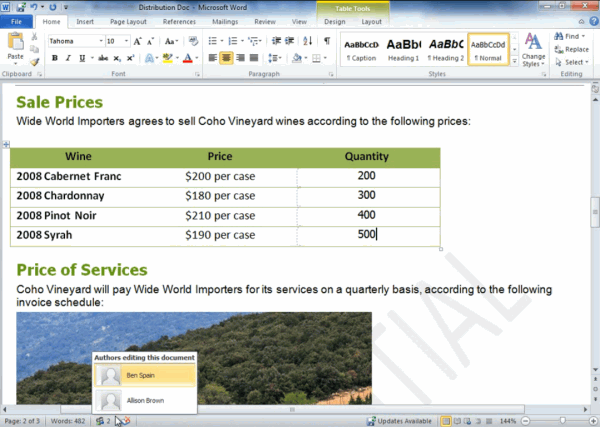Click the table move handle

tap(6, 144)
